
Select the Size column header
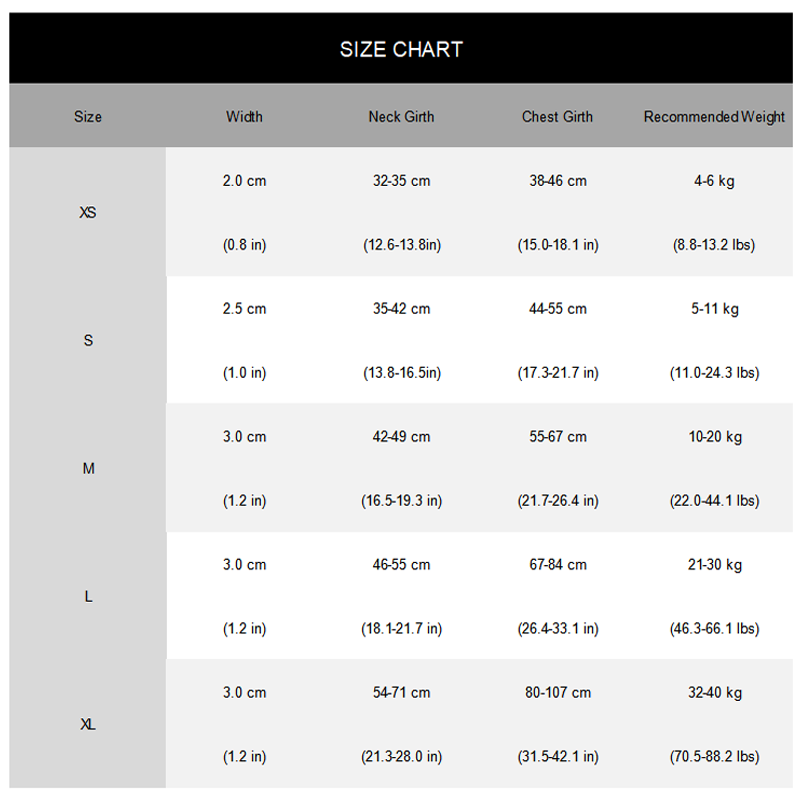88,117
